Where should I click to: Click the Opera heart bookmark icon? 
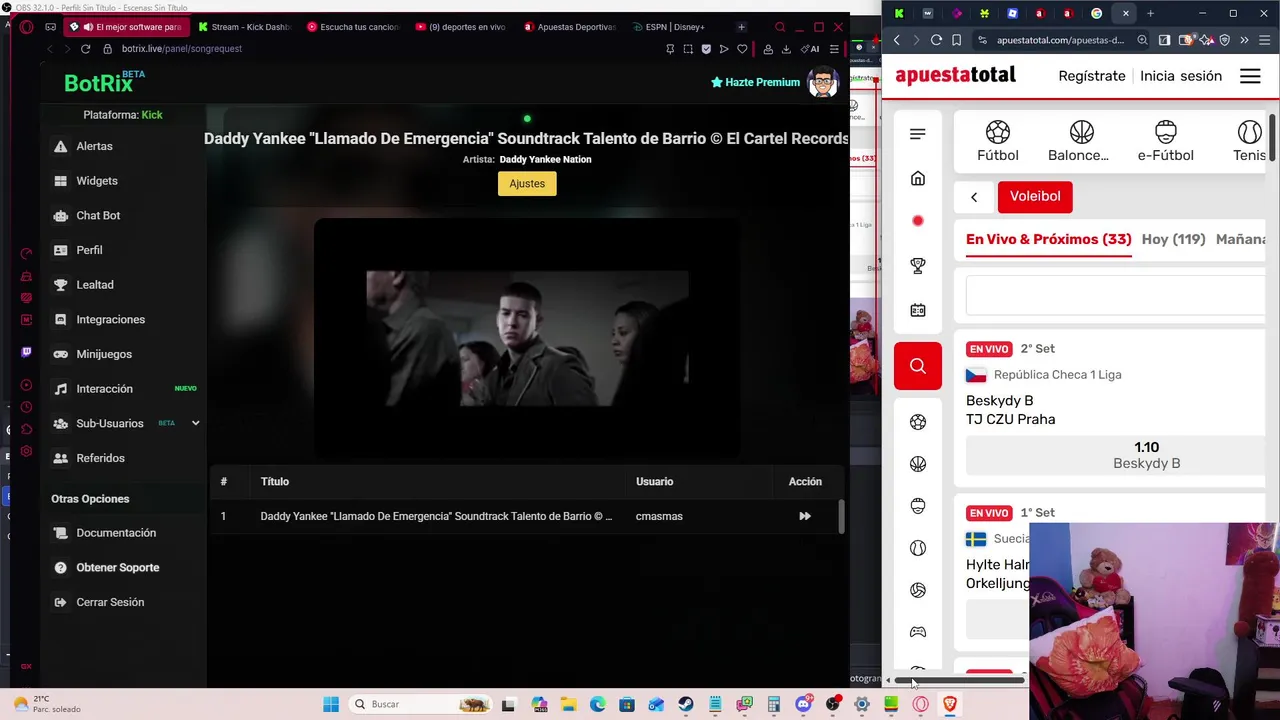tap(742, 49)
